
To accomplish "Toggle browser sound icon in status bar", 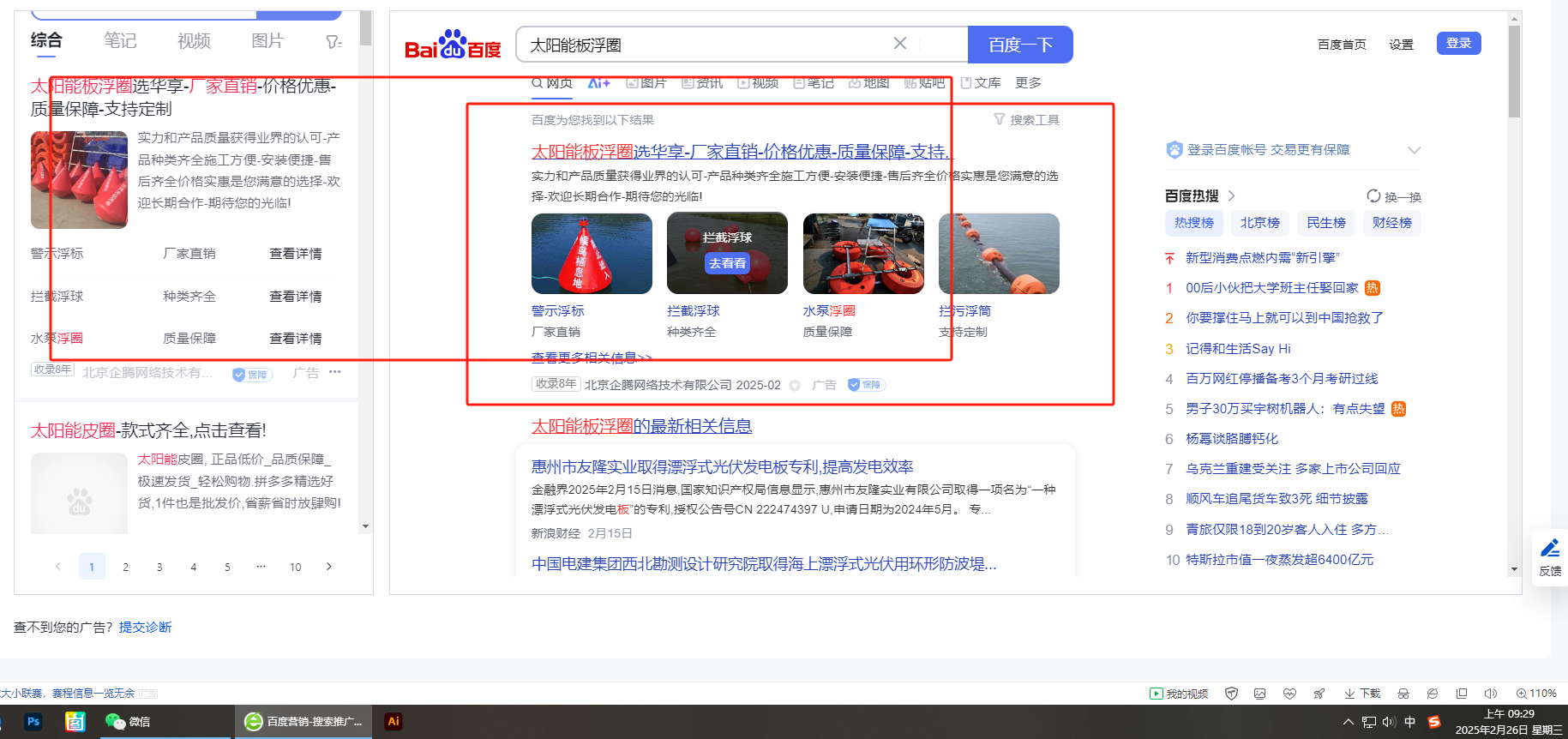I will (x=1491, y=694).
